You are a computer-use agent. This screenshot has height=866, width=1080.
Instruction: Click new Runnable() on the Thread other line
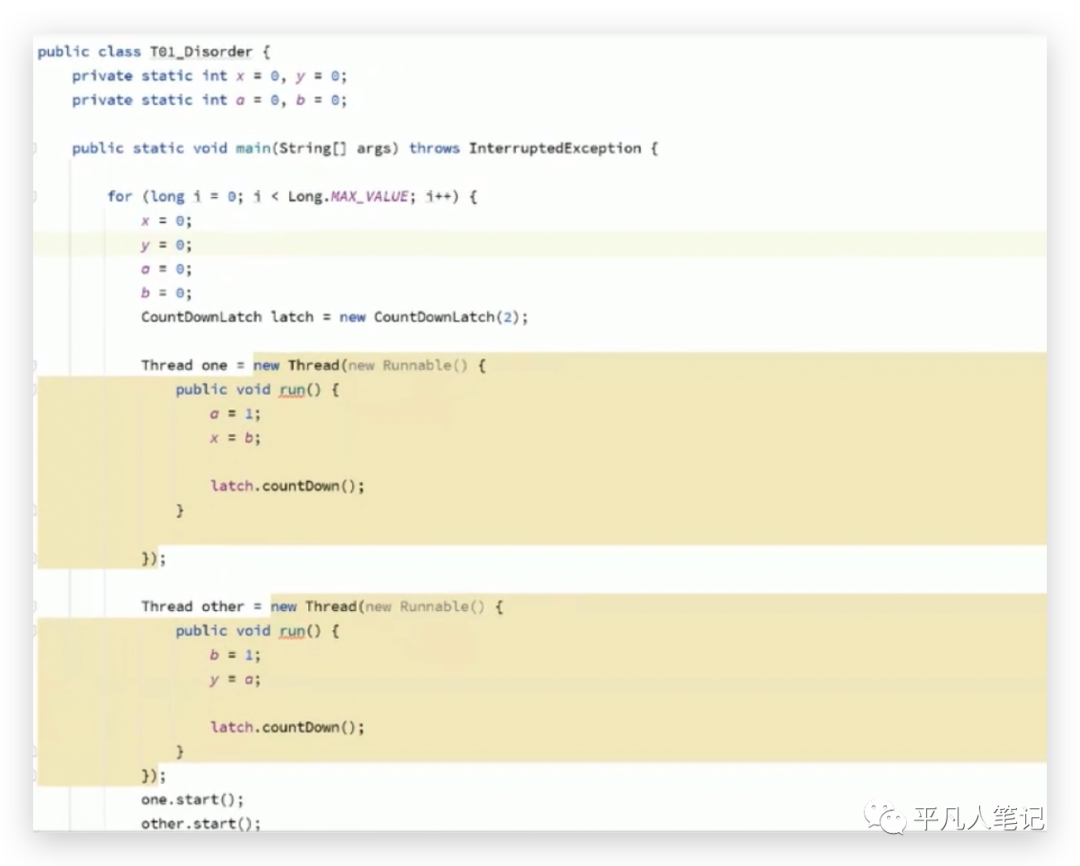425,606
